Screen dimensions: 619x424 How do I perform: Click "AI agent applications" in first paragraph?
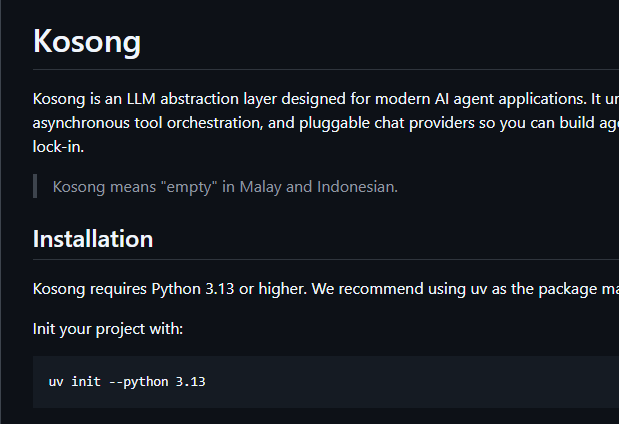(x=497, y=99)
